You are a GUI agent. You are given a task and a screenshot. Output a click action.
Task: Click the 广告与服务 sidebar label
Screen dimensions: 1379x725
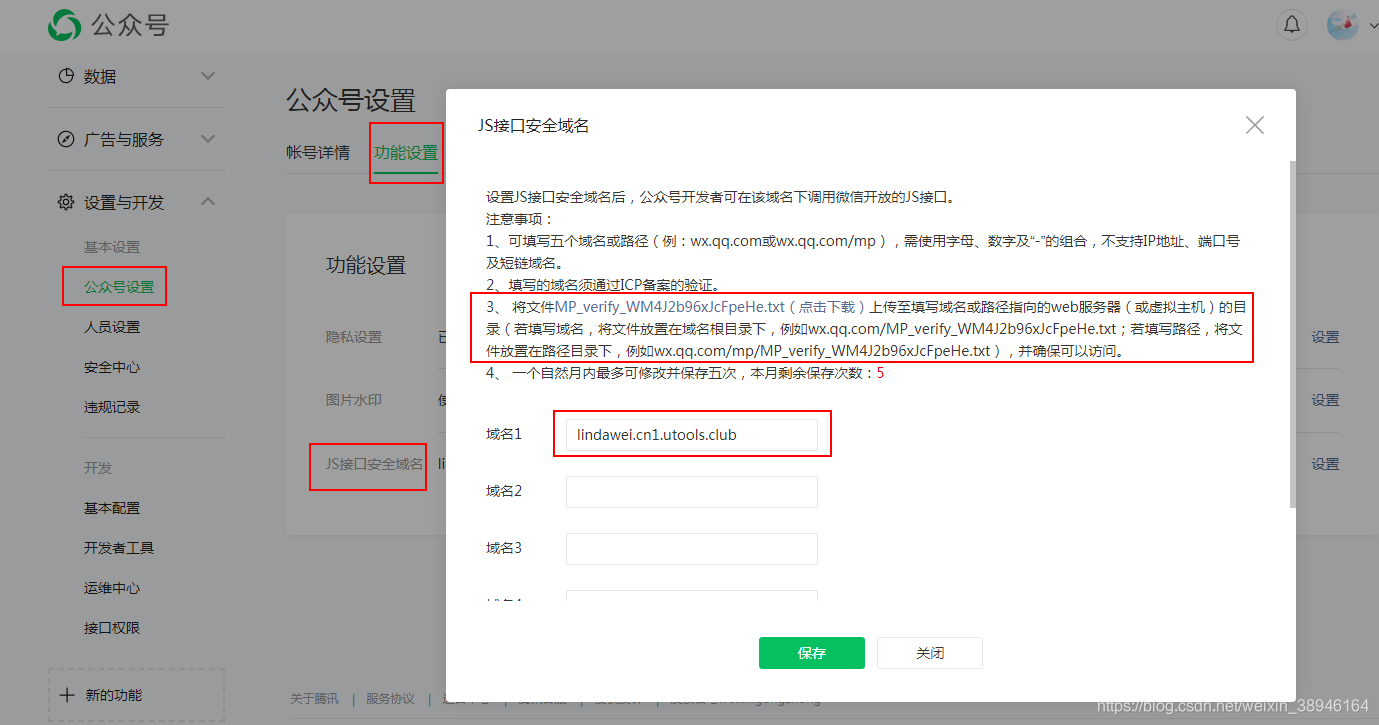click(x=124, y=139)
